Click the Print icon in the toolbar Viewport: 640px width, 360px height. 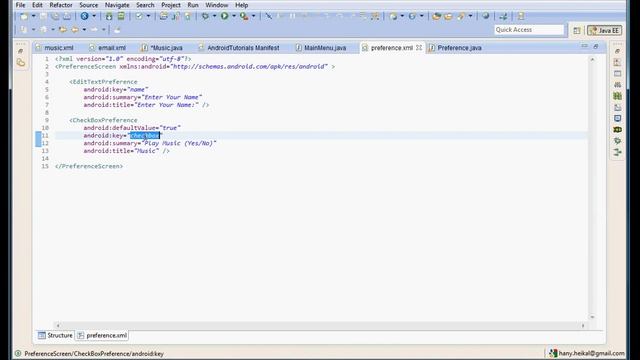tap(67, 16)
